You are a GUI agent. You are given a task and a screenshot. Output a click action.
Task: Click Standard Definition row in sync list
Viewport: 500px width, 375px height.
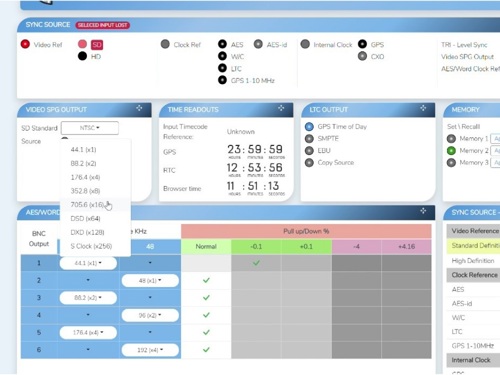coord(473,246)
